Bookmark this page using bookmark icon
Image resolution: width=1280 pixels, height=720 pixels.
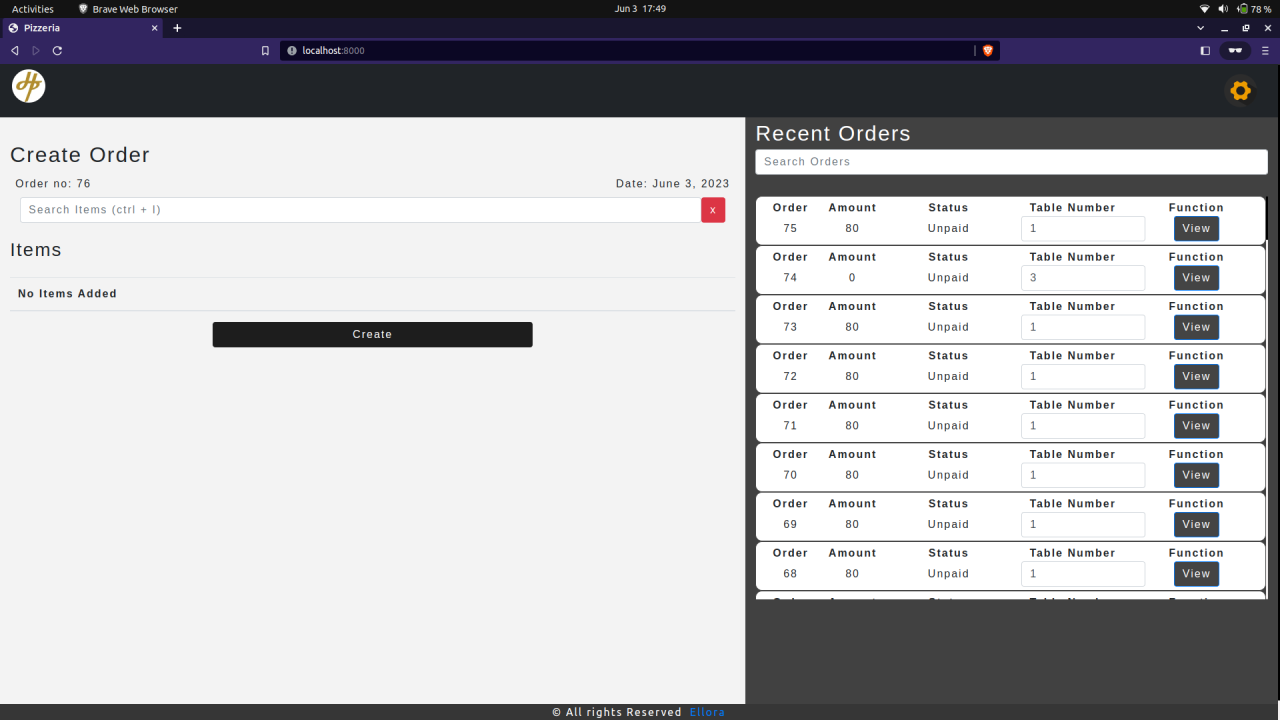click(265, 50)
